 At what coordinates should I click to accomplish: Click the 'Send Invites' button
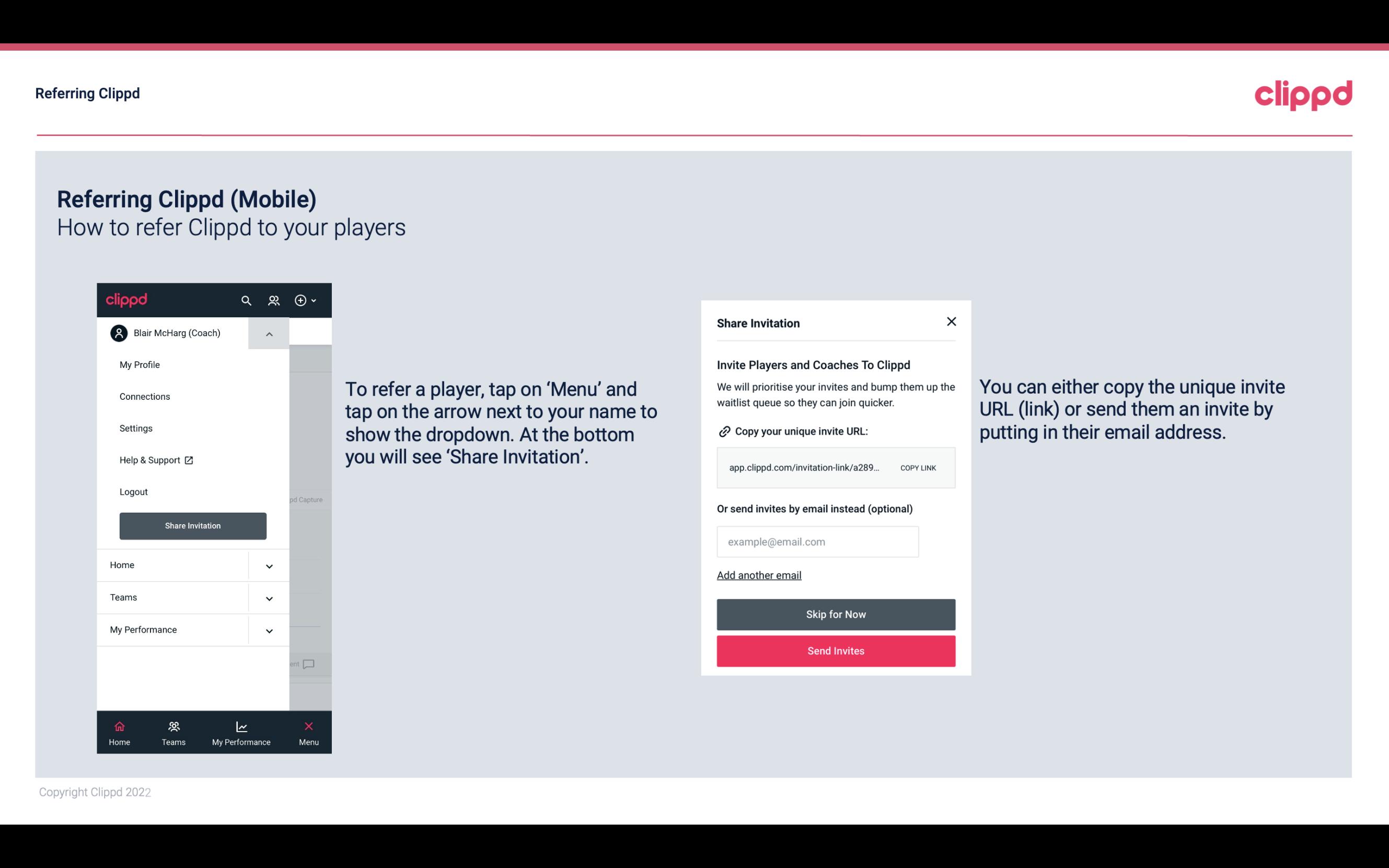click(836, 651)
